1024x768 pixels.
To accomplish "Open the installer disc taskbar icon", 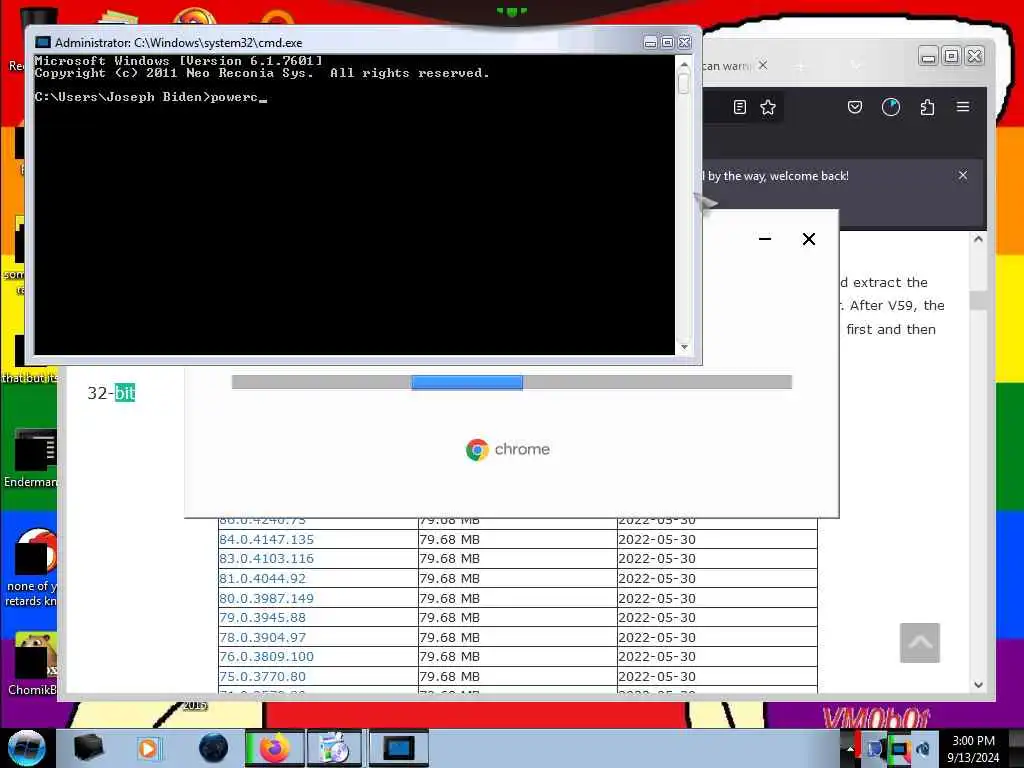I will tap(335, 748).
